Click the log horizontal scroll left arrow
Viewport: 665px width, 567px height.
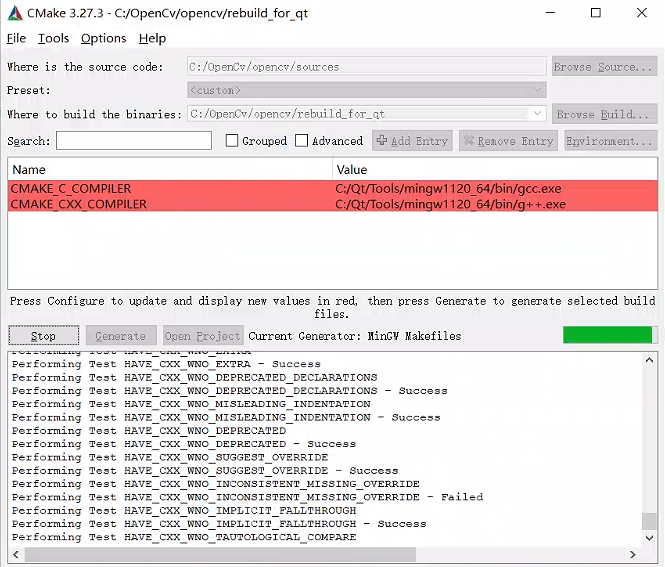coord(16,554)
